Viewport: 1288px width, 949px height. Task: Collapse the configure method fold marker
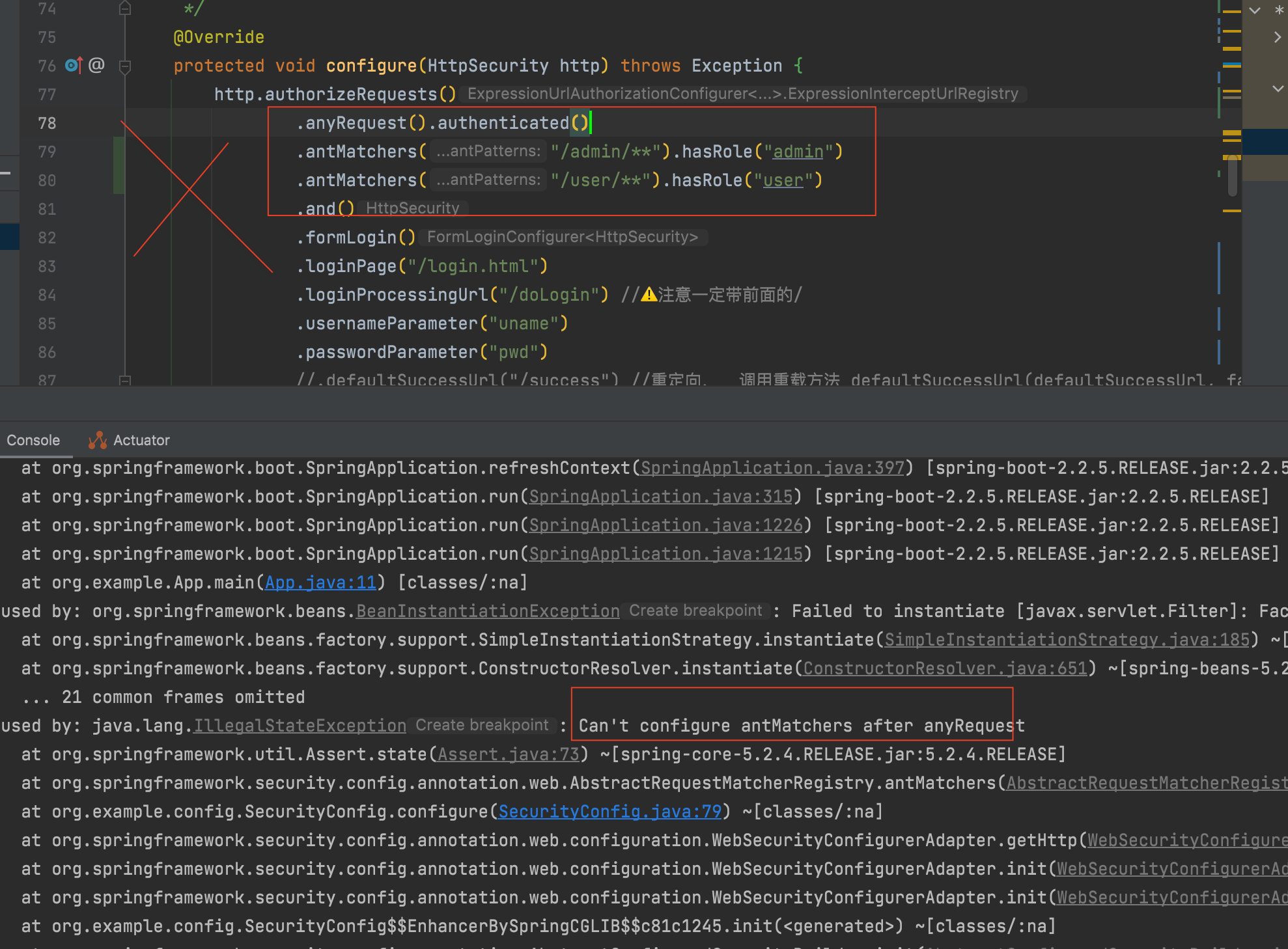click(126, 66)
